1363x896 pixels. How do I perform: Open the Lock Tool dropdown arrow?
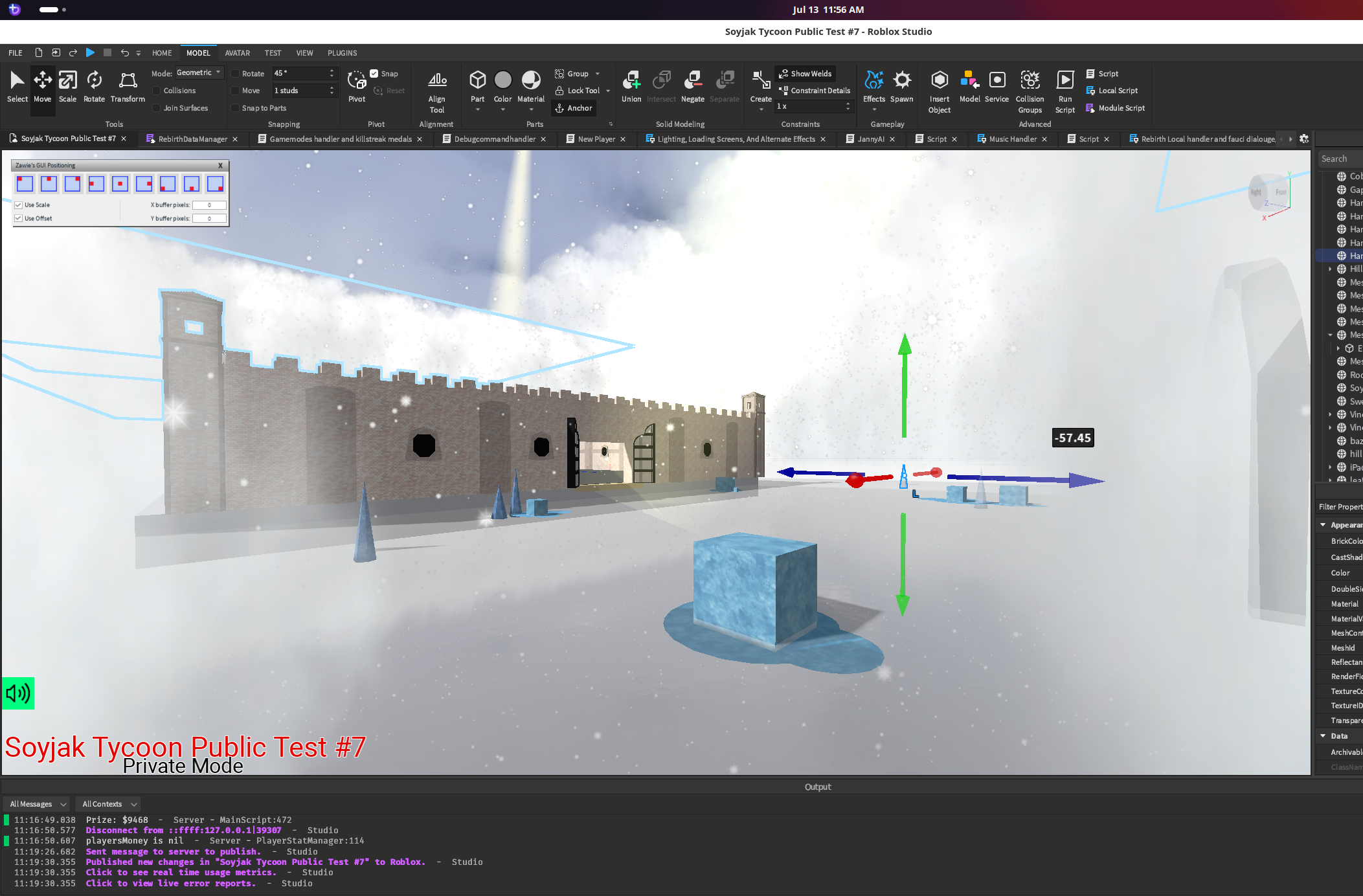(608, 91)
